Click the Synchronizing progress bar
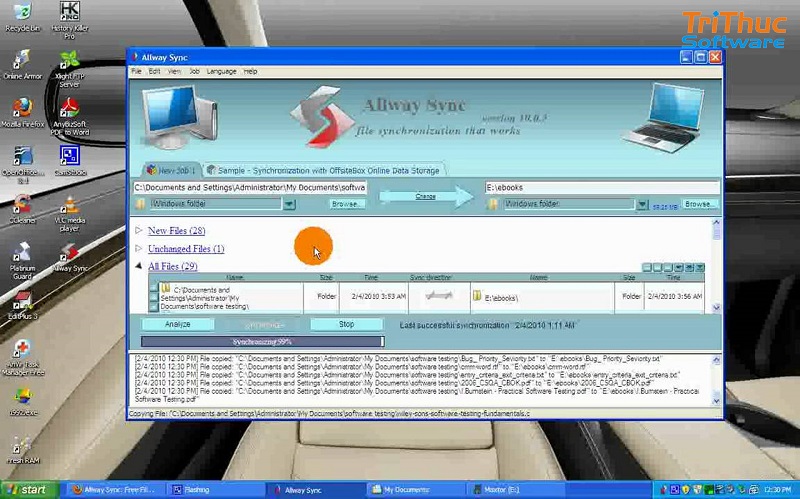The height and width of the screenshot is (499, 800). tap(262, 342)
